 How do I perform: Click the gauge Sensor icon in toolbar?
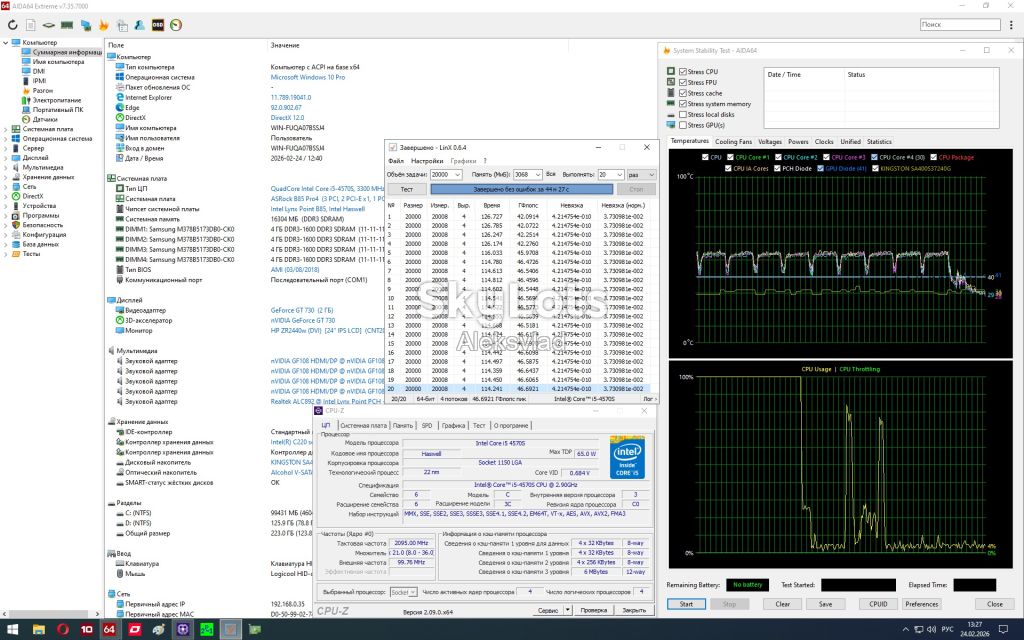(176, 25)
